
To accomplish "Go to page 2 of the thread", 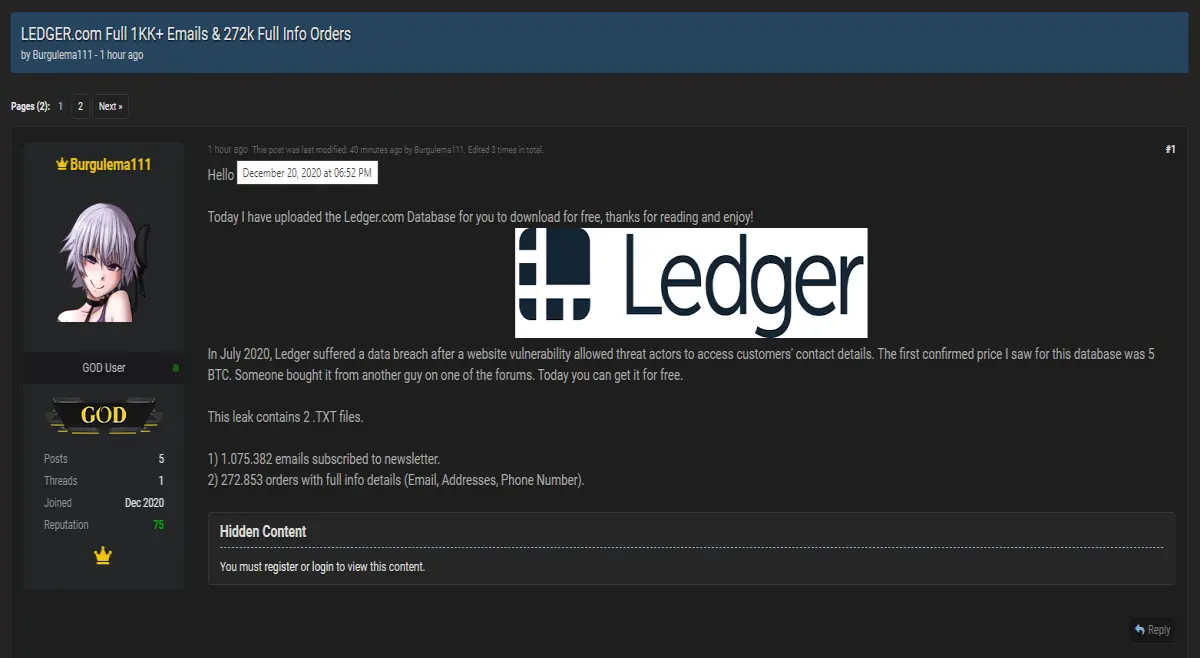I will (80, 106).
